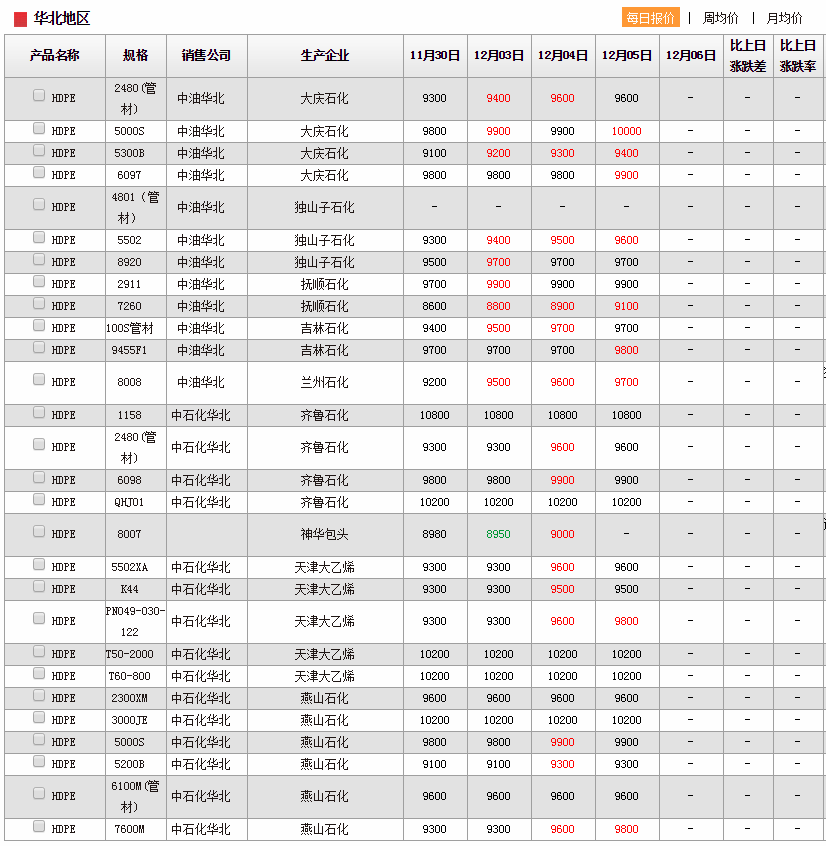Click the 比上日涨跌差 column header
Image resolution: width=826 pixels, height=846 pixels.
748,56
